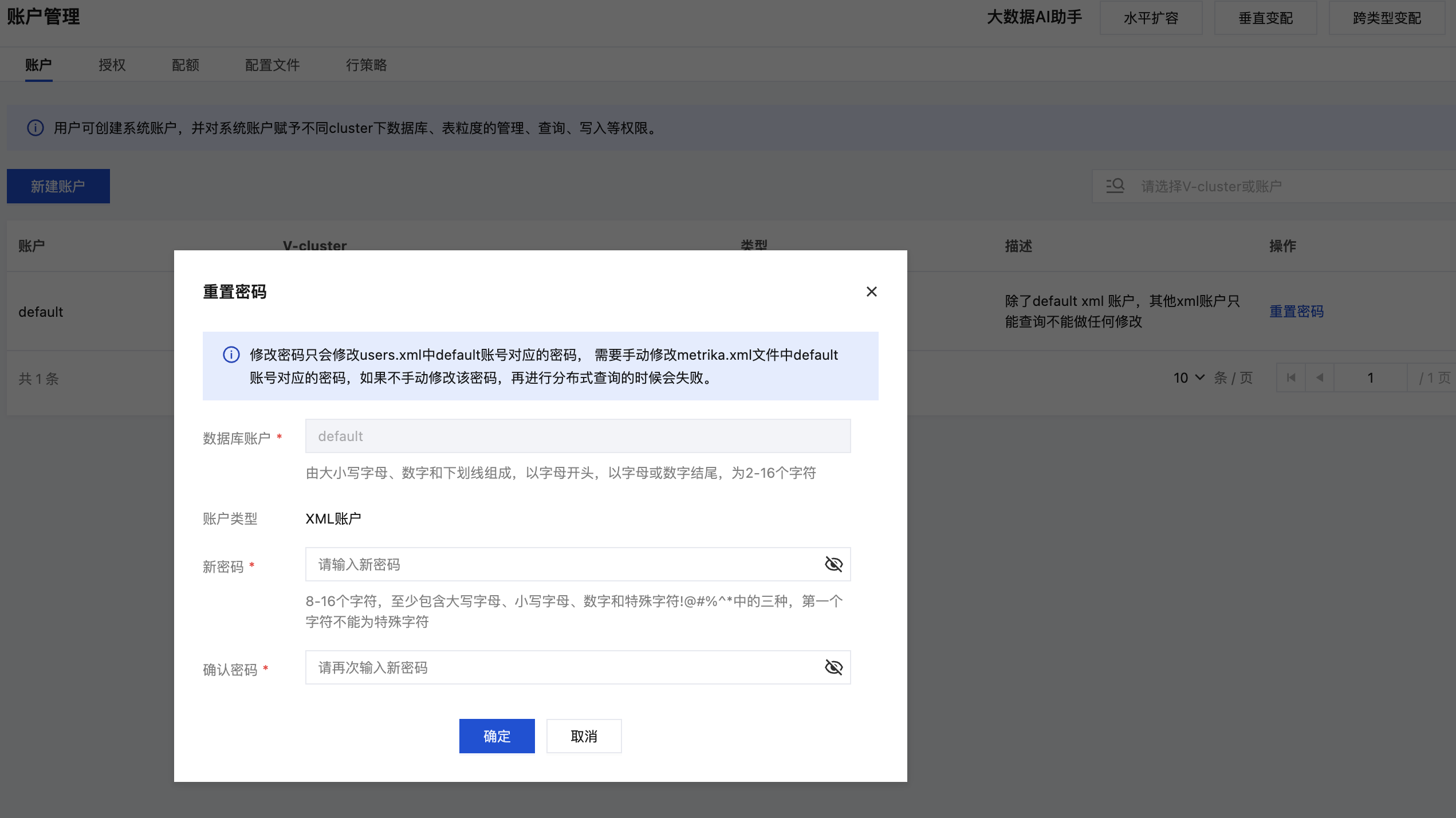Click the 重置密码 dialog title

pos(234,292)
